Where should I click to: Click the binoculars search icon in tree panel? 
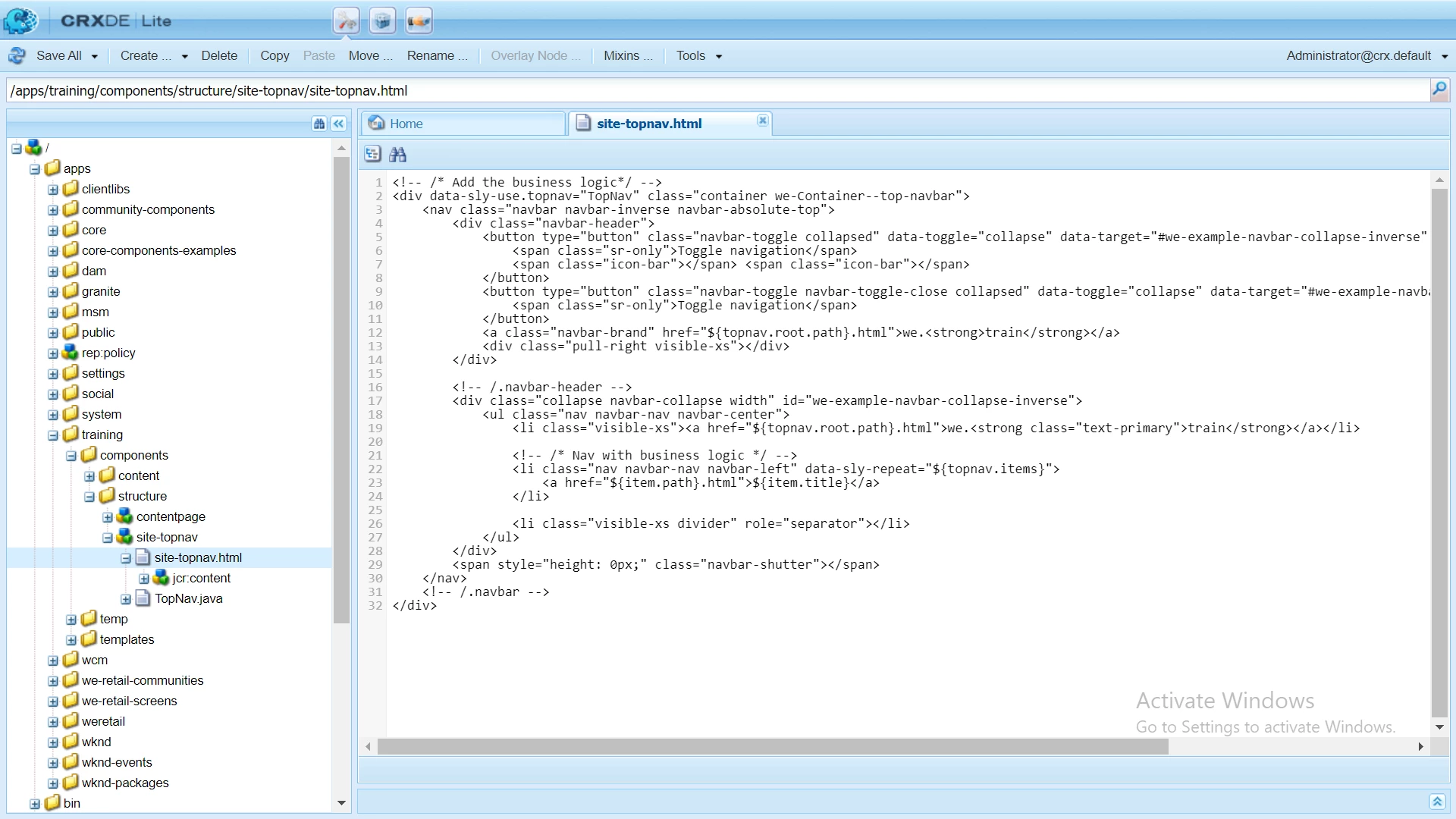point(319,124)
